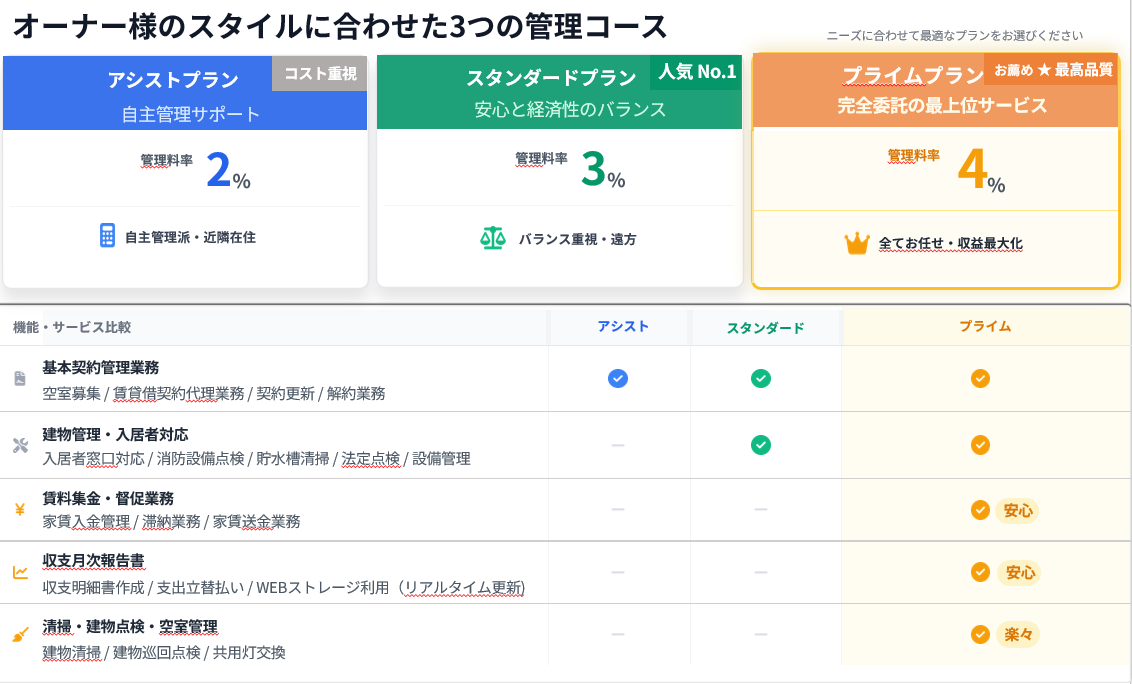Select the プライム column header
Screen dimensions: 1132x684
tap(985, 326)
